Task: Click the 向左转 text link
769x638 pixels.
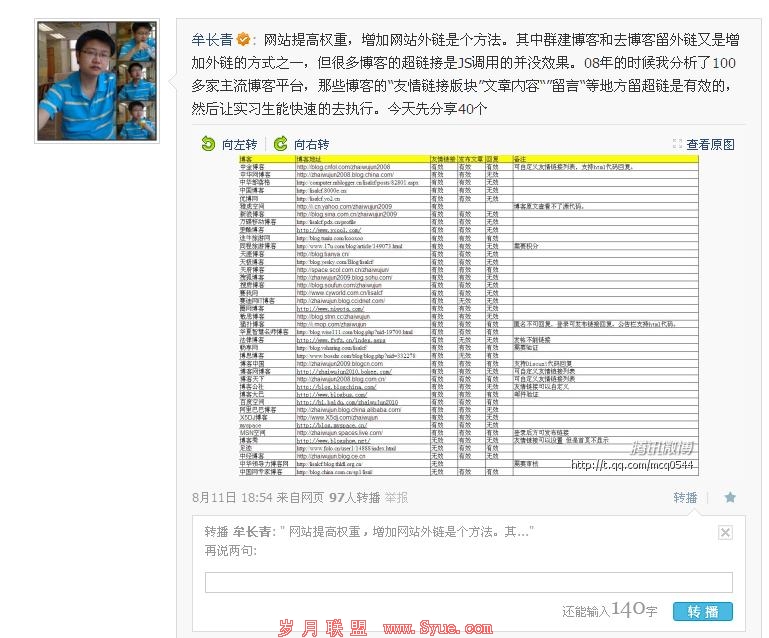Action: 239,145
